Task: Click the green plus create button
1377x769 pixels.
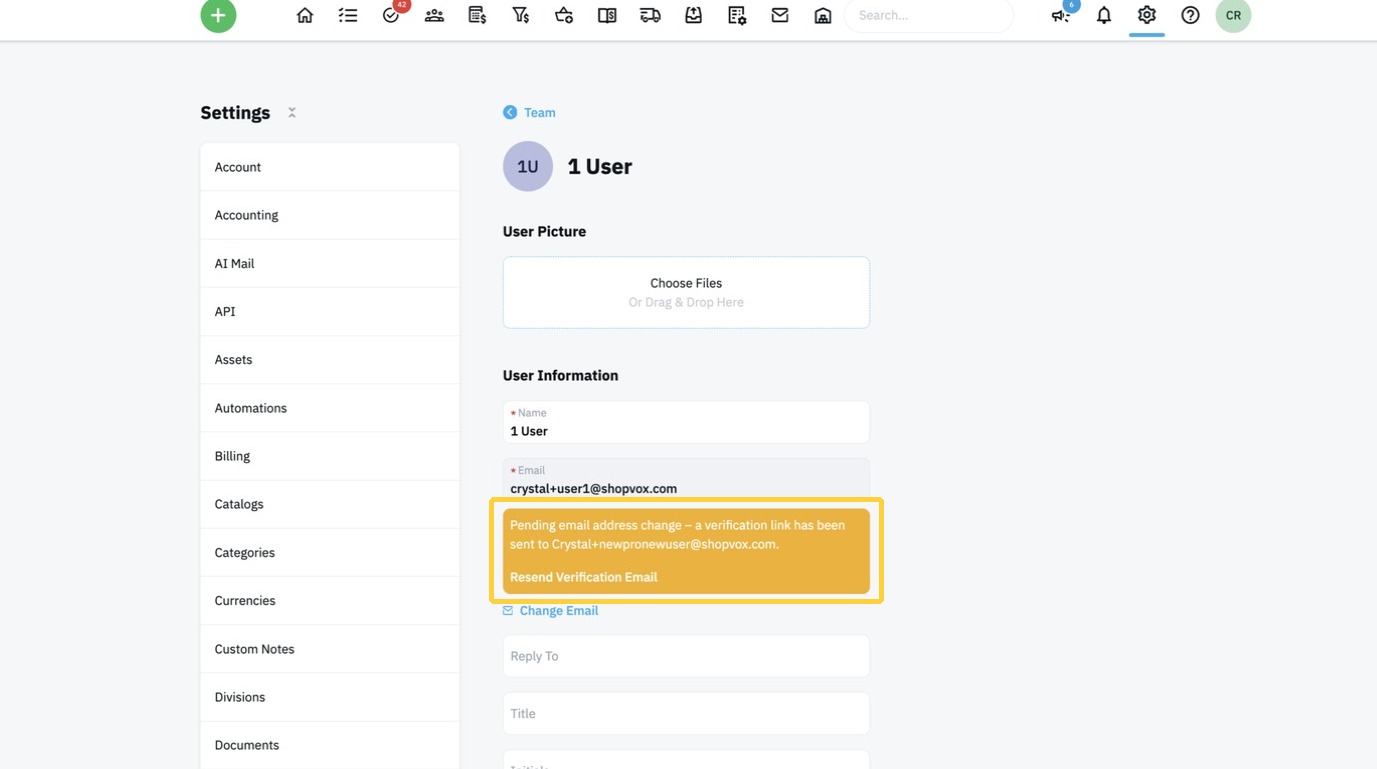Action: [x=218, y=15]
